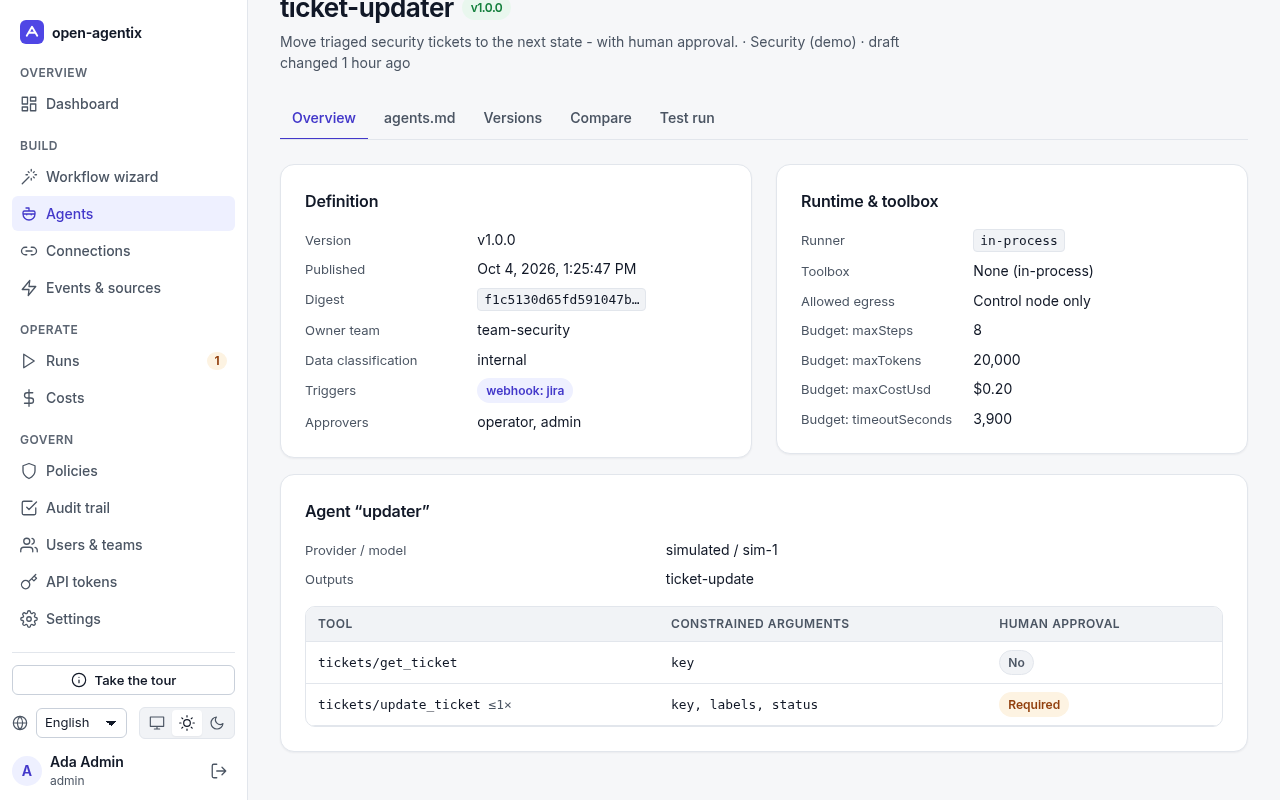Select system theme monitor button

pyautogui.click(x=157, y=723)
